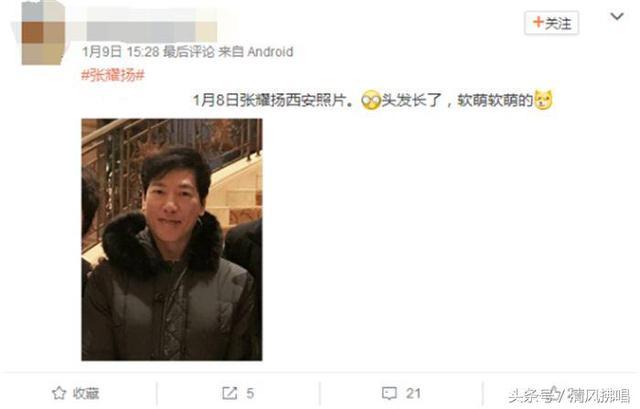Expand the chevron menu beside follow button
This screenshot has width=640, height=409.
click(616, 17)
